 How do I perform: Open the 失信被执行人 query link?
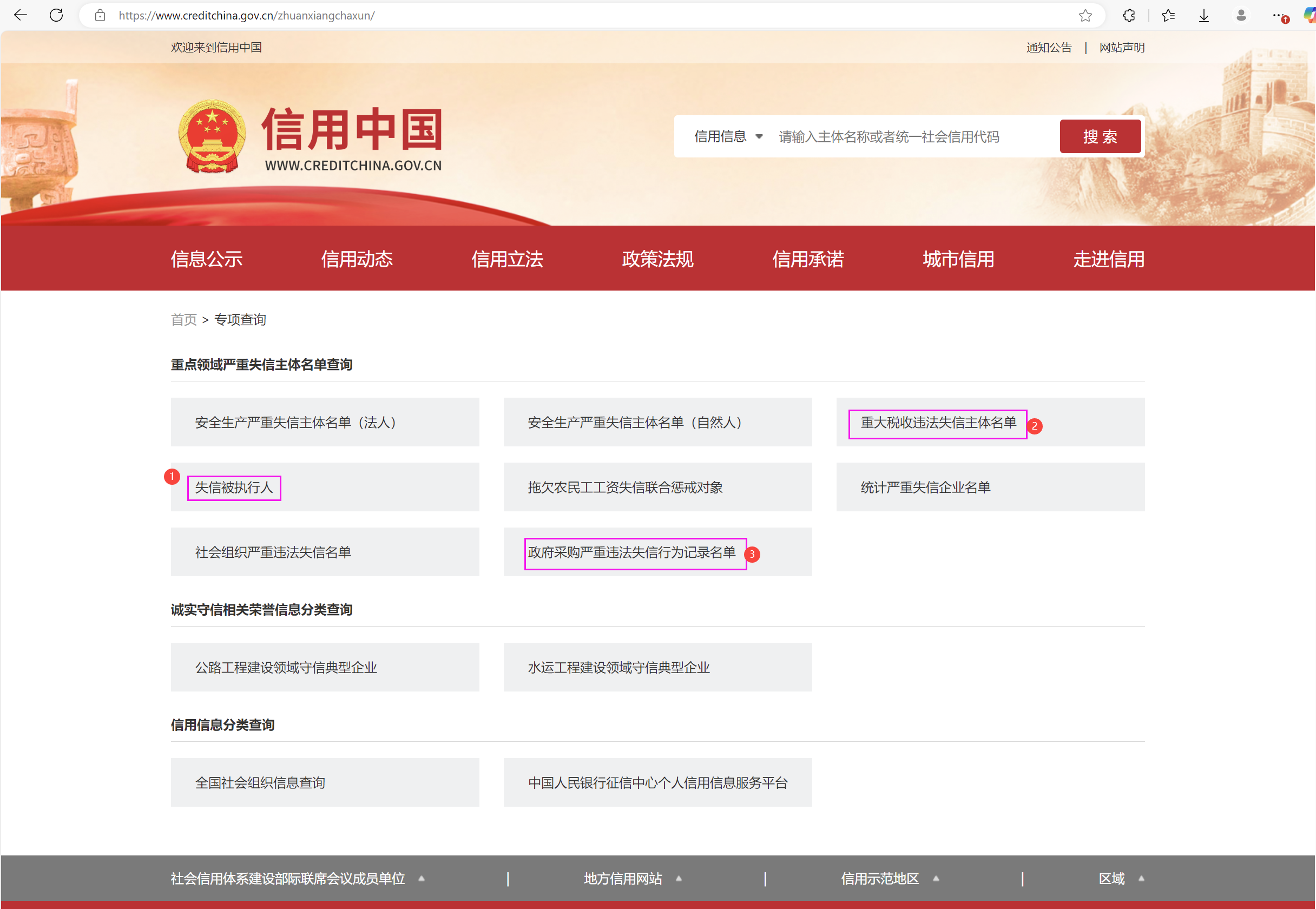234,488
